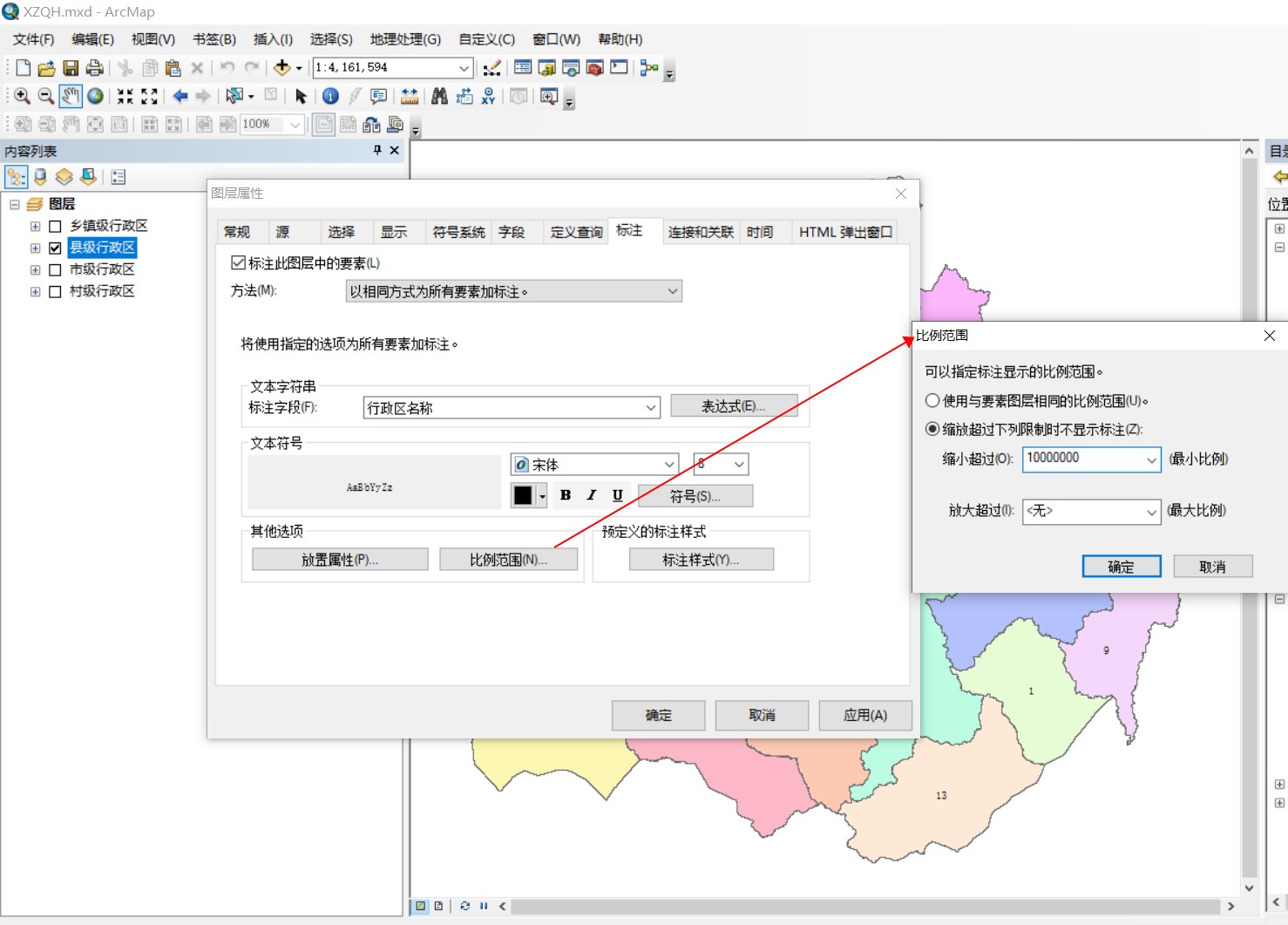1288x925 pixels.
Task: Activate the Pan tool
Action: [x=70, y=96]
